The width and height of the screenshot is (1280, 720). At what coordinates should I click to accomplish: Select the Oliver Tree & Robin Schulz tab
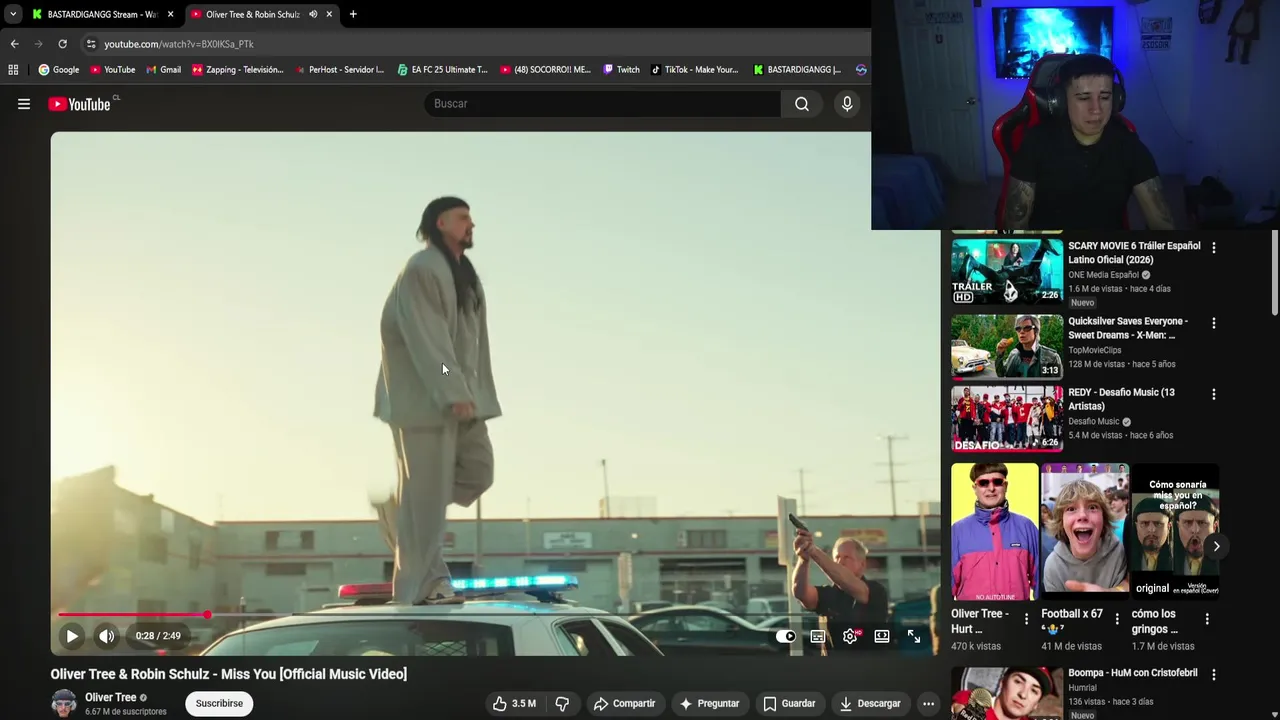coord(252,14)
